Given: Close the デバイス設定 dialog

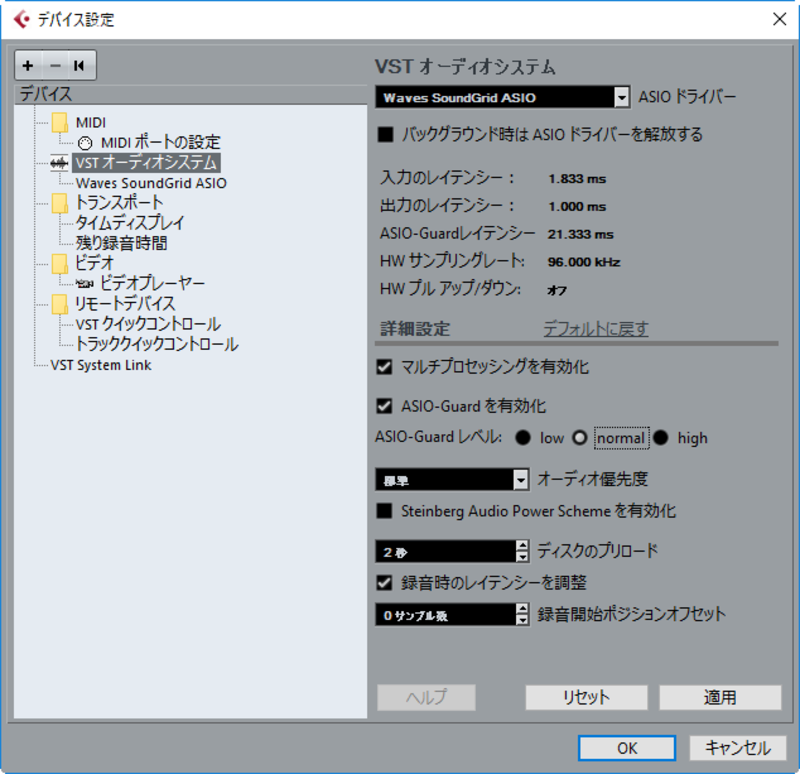Looking at the screenshot, I should (x=779, y=19).
